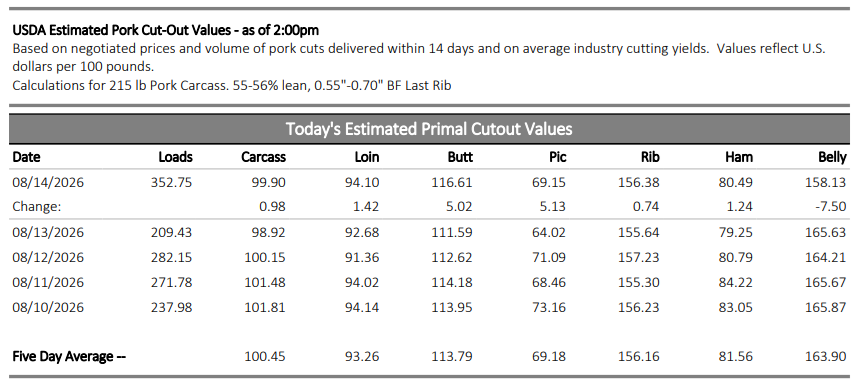
Task: Click the 08/13/2026 row date
Action: [x=48, y=233]
